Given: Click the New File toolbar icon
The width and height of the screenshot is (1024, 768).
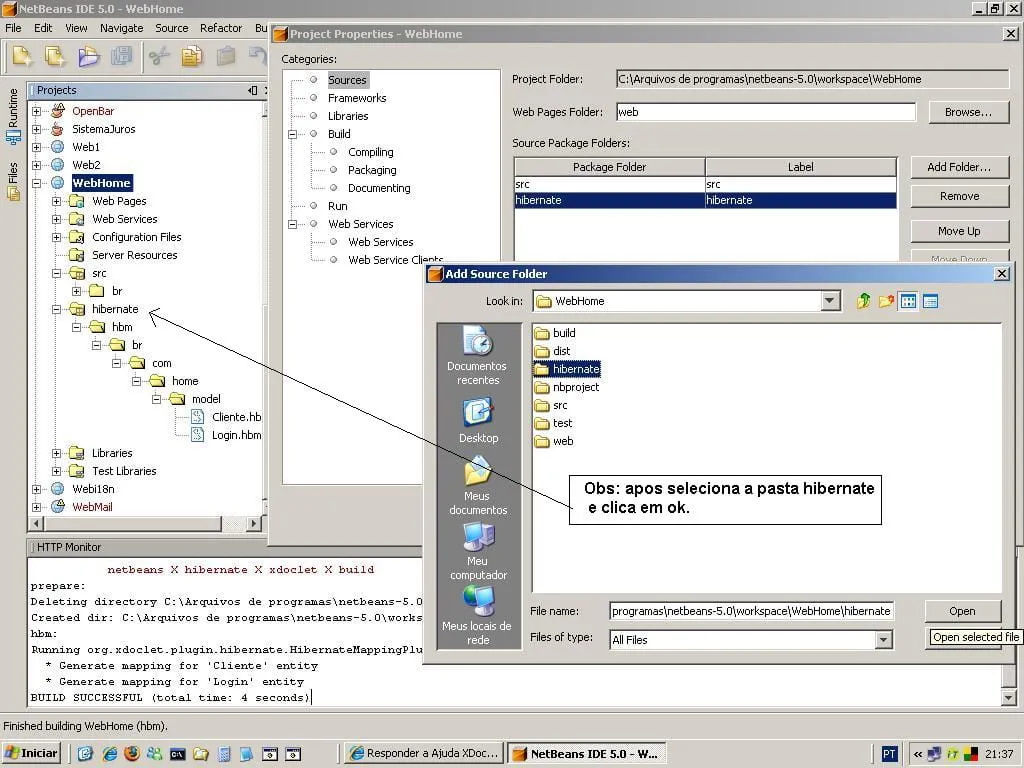Looking at the screenshot, I should coord(22,57).
